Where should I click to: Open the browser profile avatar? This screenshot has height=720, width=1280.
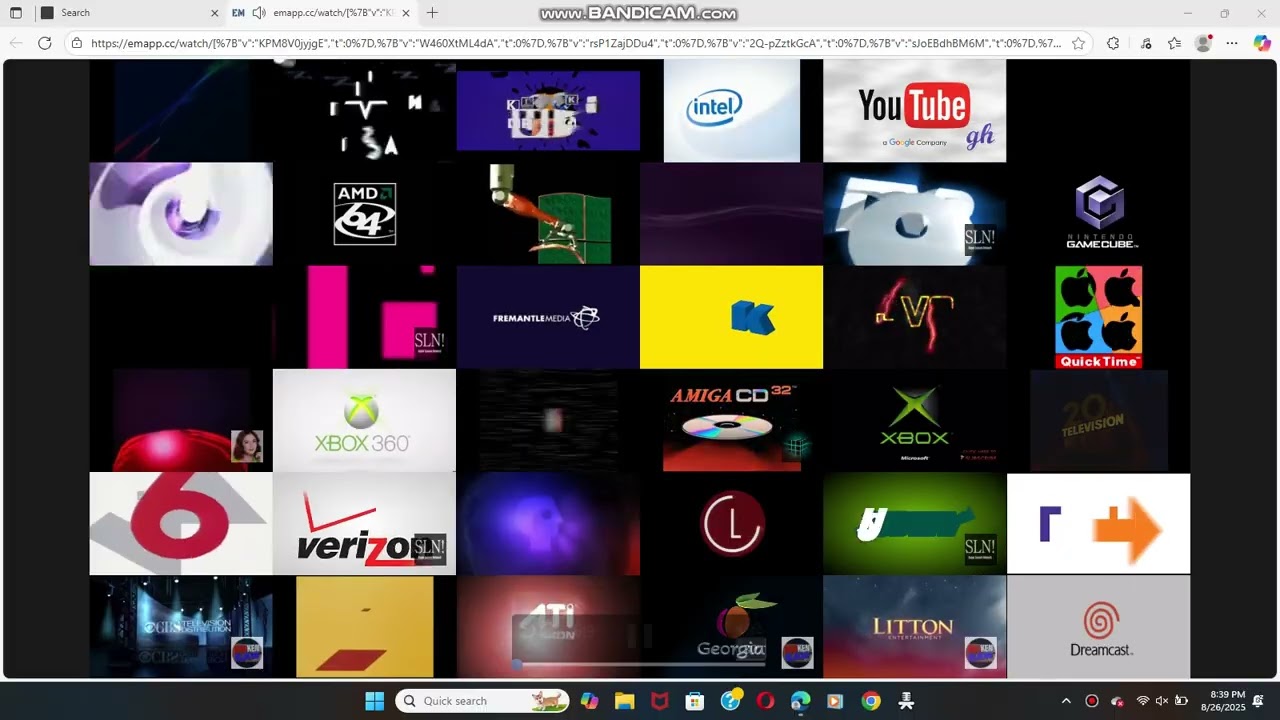tap(1203, 43)
